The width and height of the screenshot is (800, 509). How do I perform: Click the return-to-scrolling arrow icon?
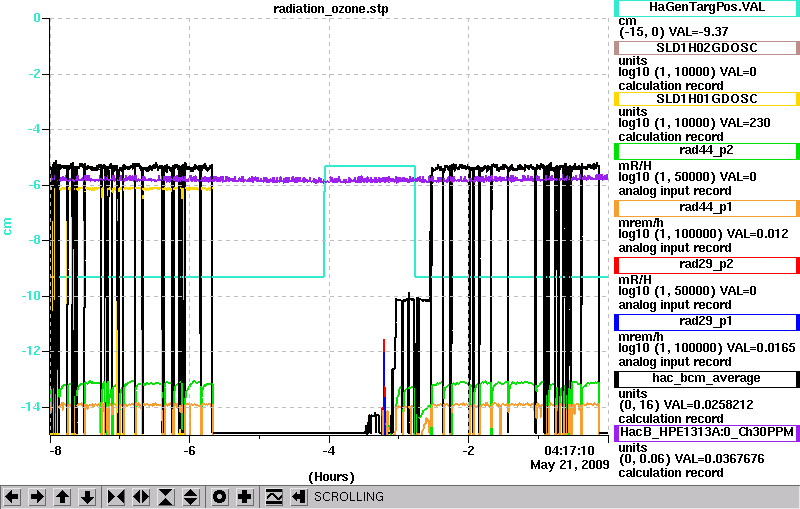pyautogui.click(x=299, y=497)
